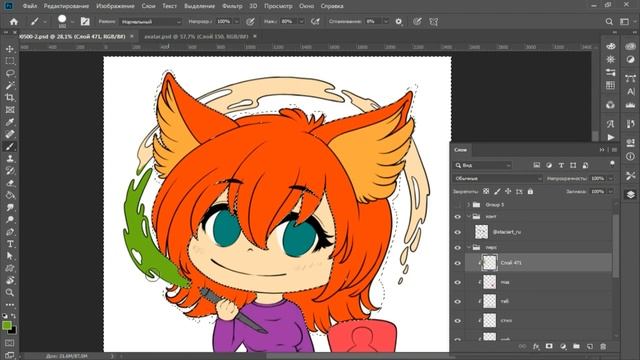Select the Eyedropper tool
Viewport: 640px width, 360px height.
tap(10, 122)
